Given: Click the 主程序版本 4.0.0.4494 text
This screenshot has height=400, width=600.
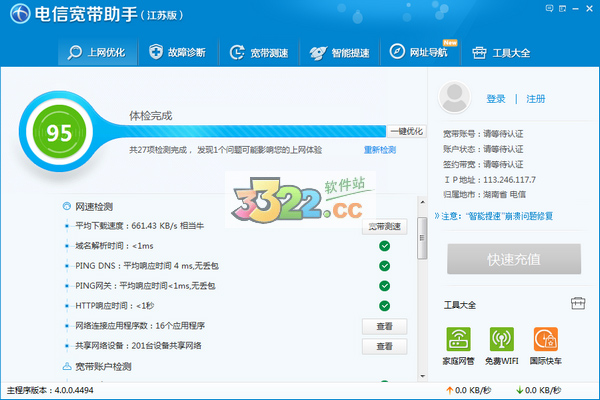Looking at the screenshot, I should (50, 390).
